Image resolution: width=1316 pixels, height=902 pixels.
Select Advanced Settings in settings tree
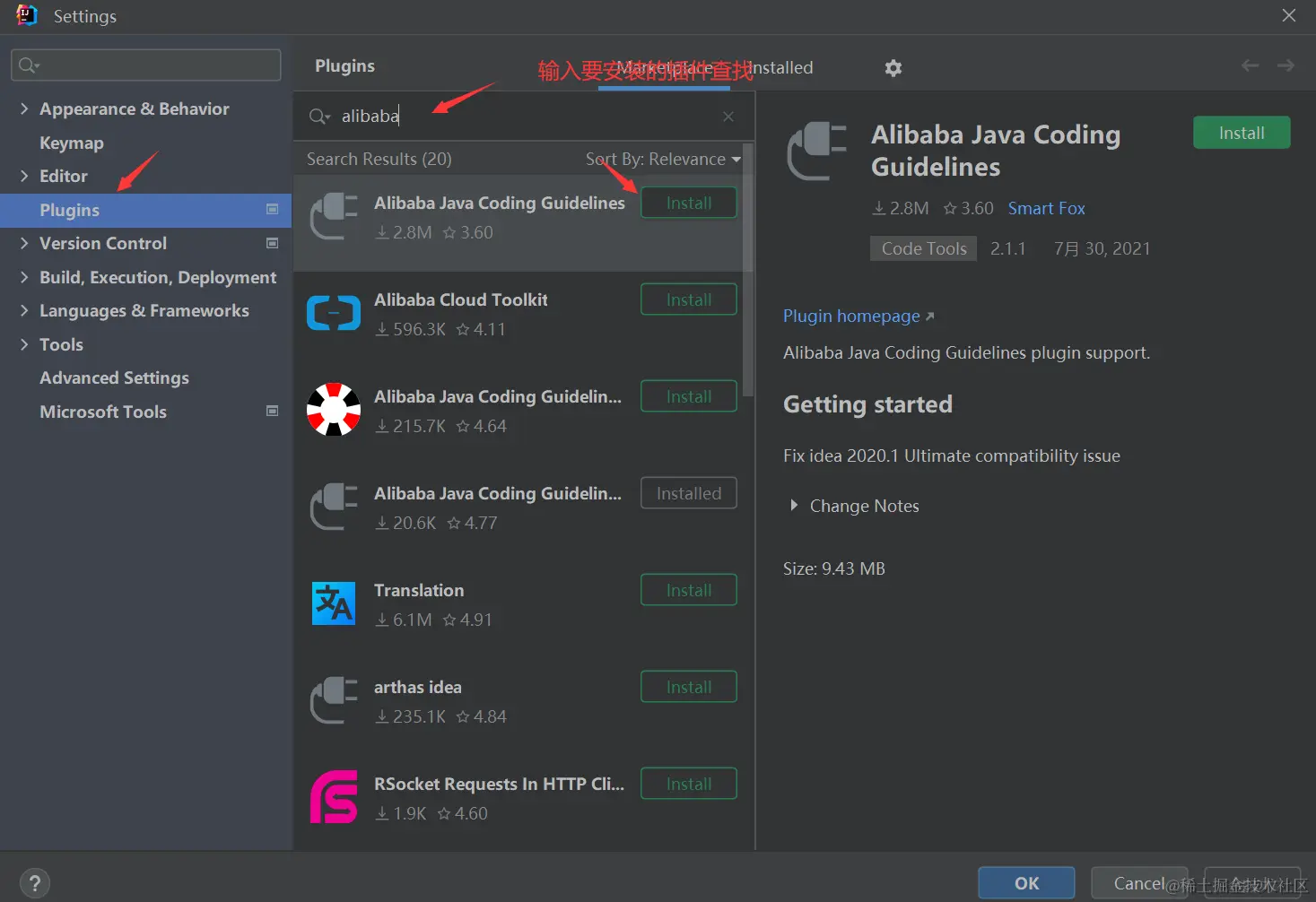pos(114,377)
